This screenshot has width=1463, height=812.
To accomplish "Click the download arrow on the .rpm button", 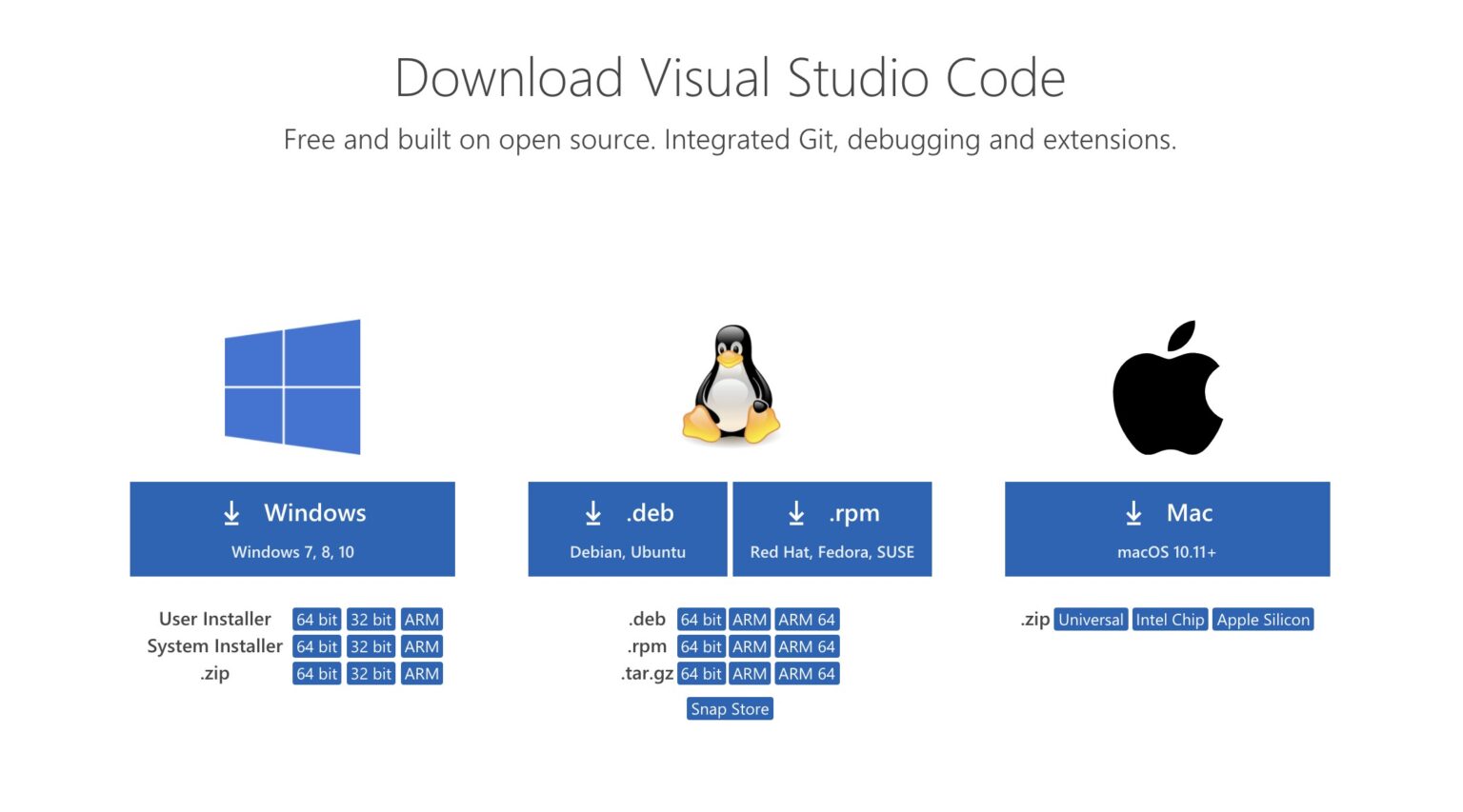I will pyautogui.click(x=797, y=513).
